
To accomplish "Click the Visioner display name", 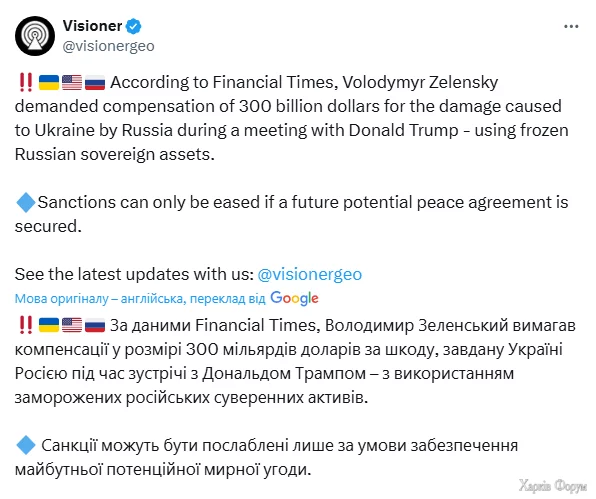I will [92, 26].
